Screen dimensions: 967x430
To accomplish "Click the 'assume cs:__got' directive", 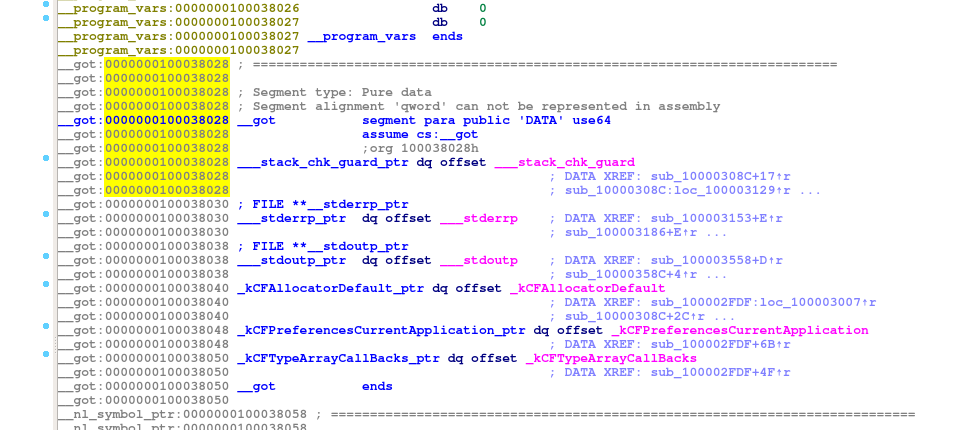I will tap(420, 134).
